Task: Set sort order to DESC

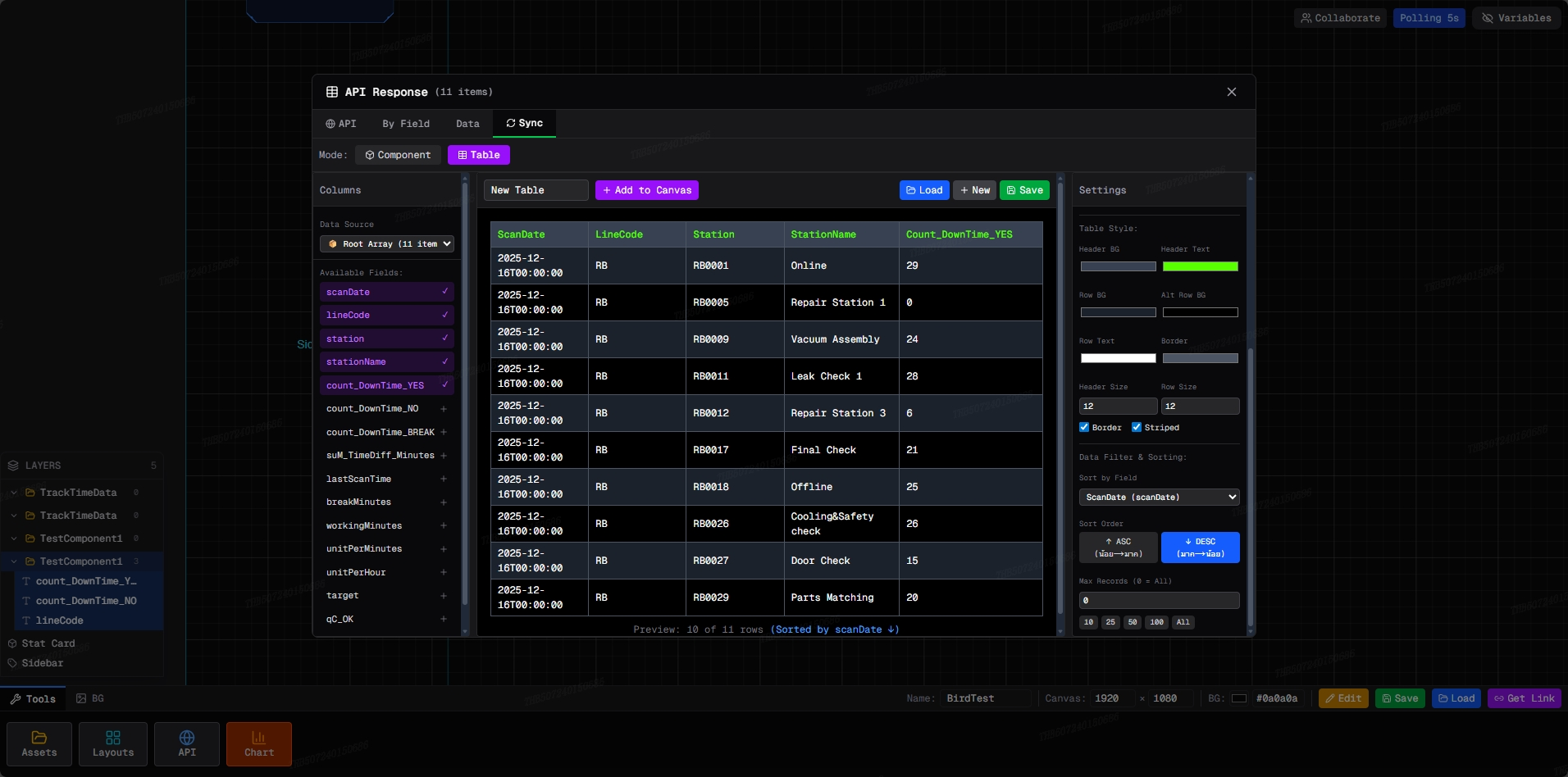Action: [x=1201, y=548]
